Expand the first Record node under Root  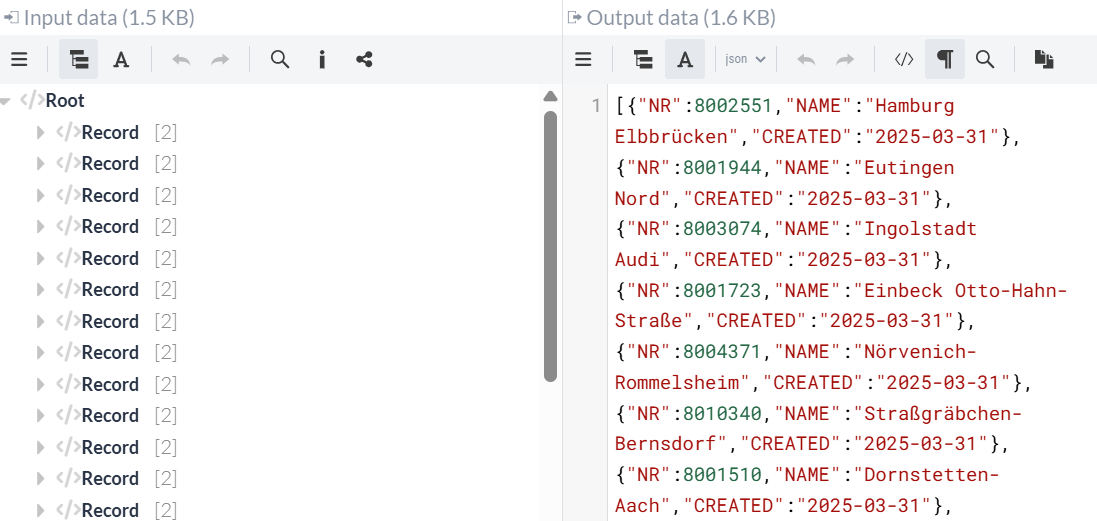pos(40,133)
